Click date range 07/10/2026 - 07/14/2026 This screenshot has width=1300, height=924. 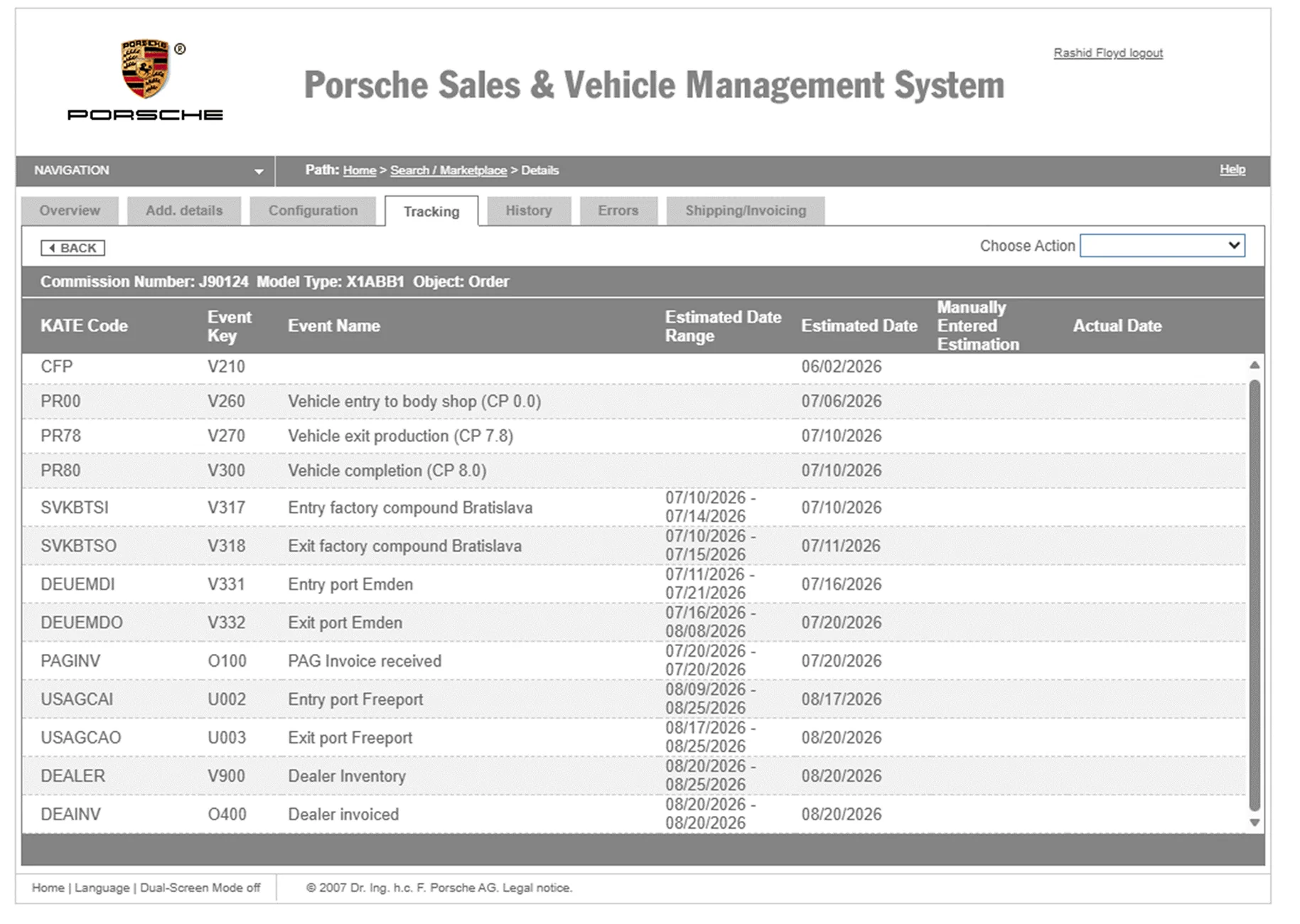coord(710,507)
